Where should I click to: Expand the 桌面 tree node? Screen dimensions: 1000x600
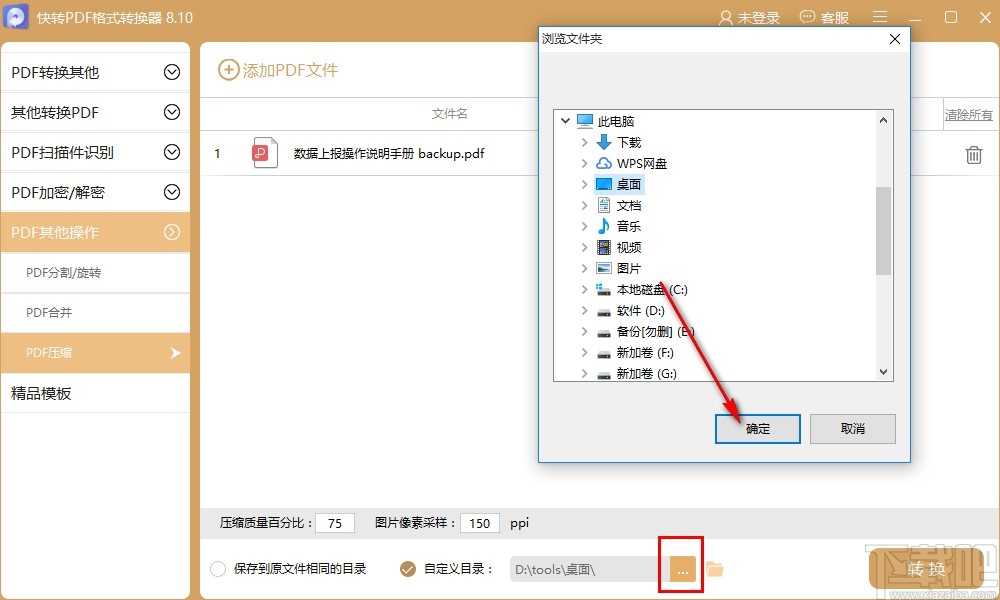click(x=584, y=184)
